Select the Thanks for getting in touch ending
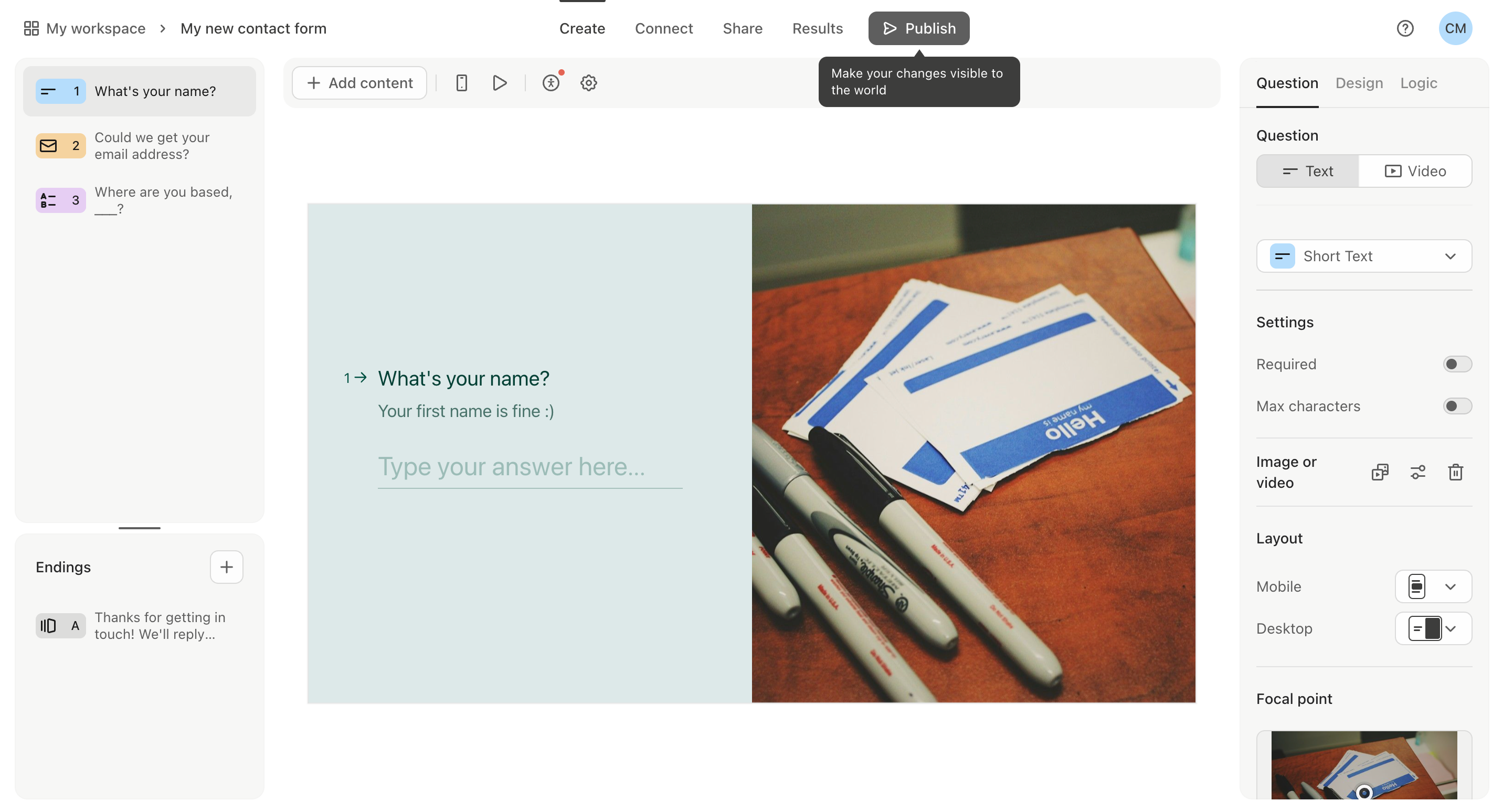This screenshot has width=1503, height=812. tap(140, 625)
